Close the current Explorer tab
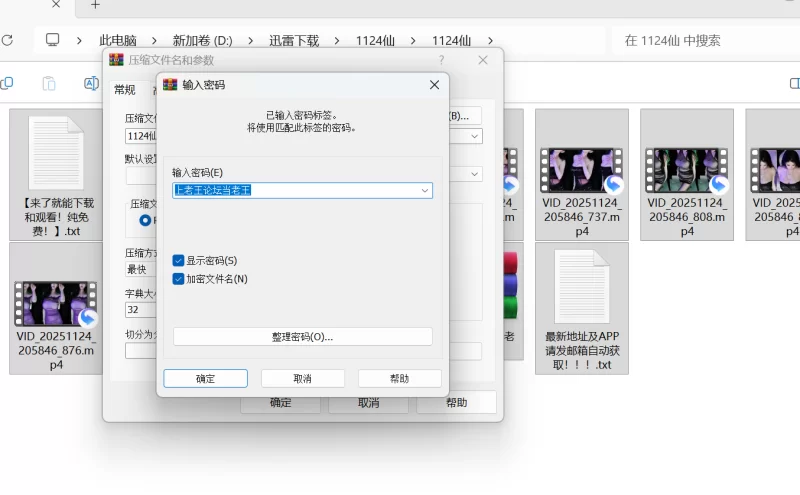This screenshot has height=495, width=800. click(x=56, y=5)
